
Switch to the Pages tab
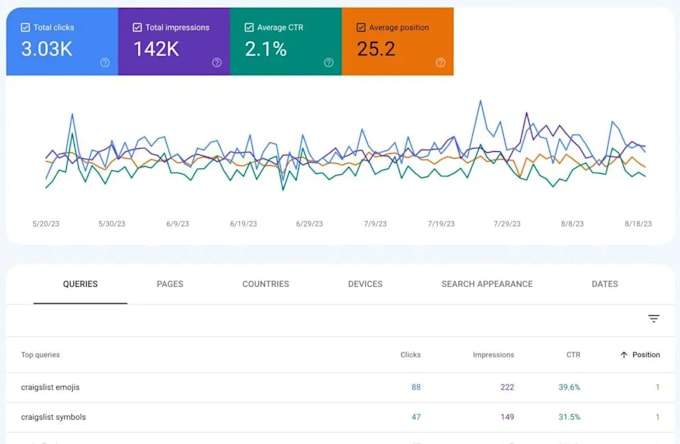(170, 284)
